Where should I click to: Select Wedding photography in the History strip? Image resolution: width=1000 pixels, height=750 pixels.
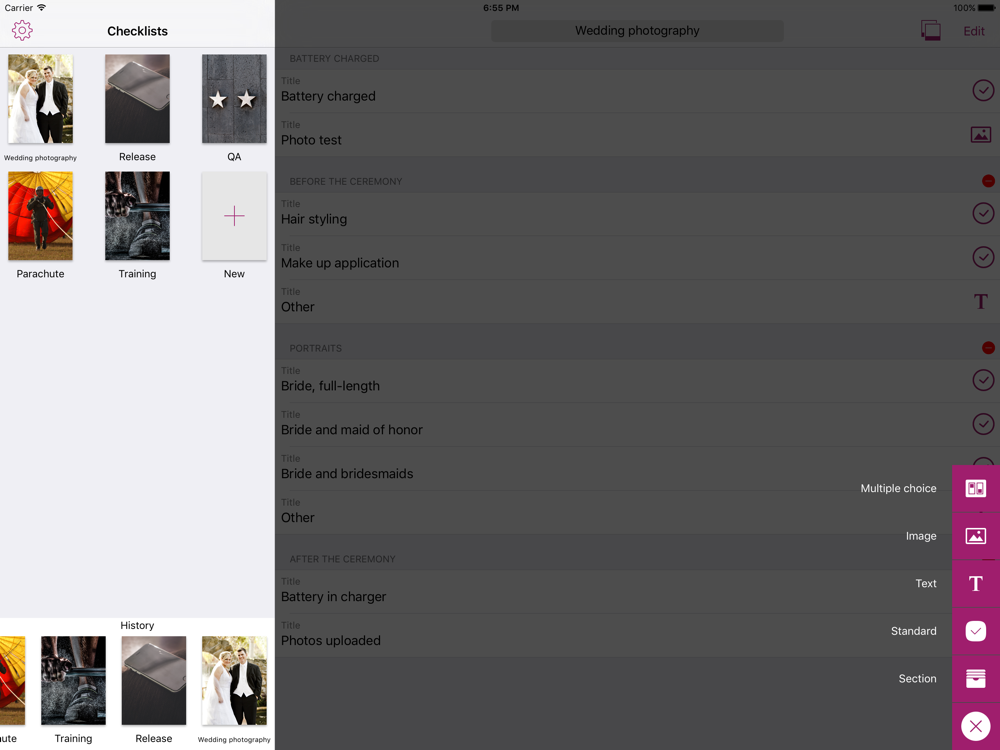pos(234,680)
